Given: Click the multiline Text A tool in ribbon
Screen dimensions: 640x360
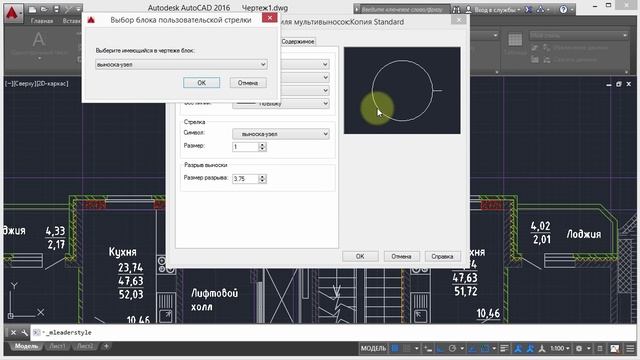Looking at the screenshot, I should [38, 40].
